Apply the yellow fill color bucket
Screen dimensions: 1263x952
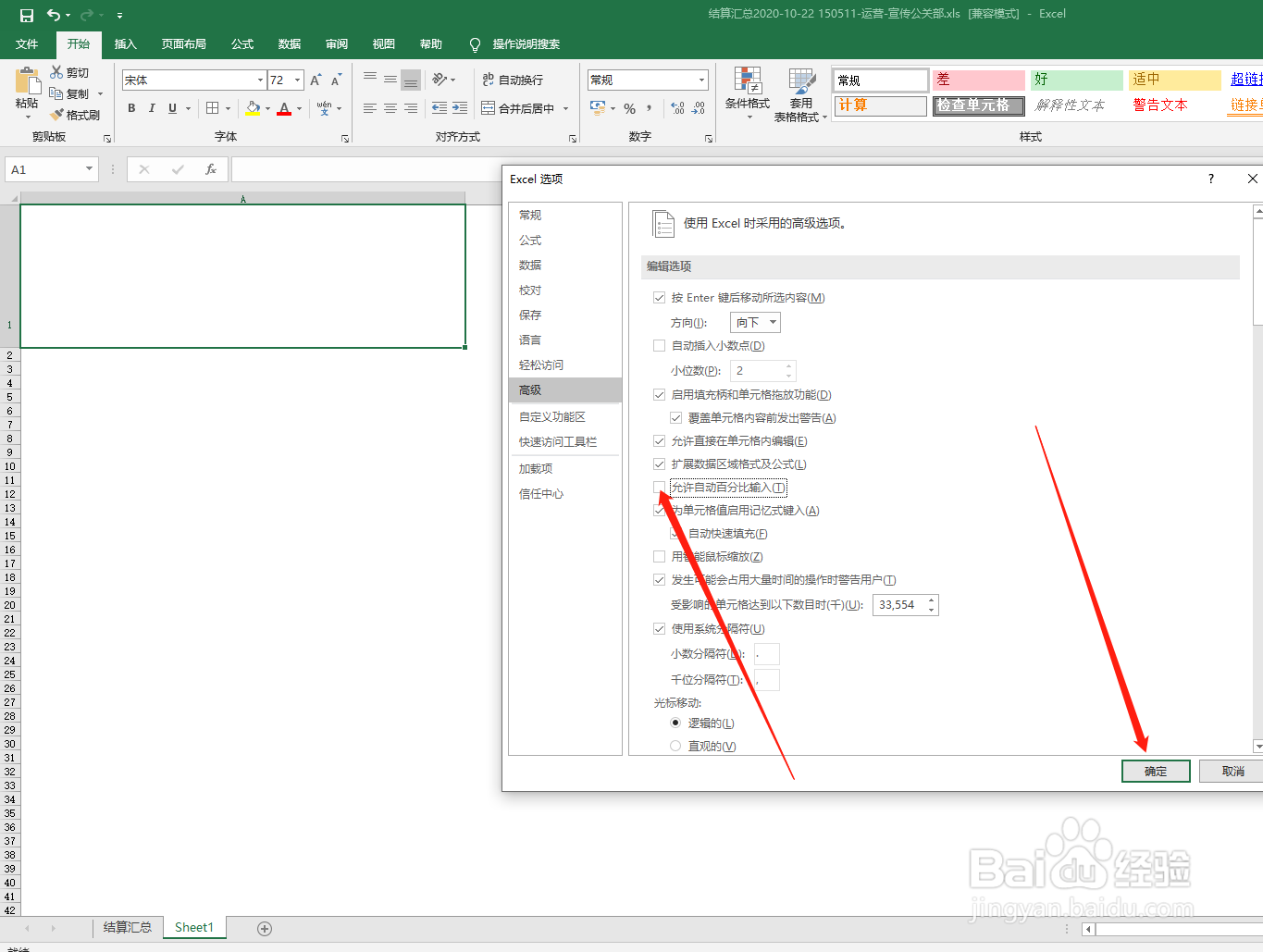coord(254,108)
